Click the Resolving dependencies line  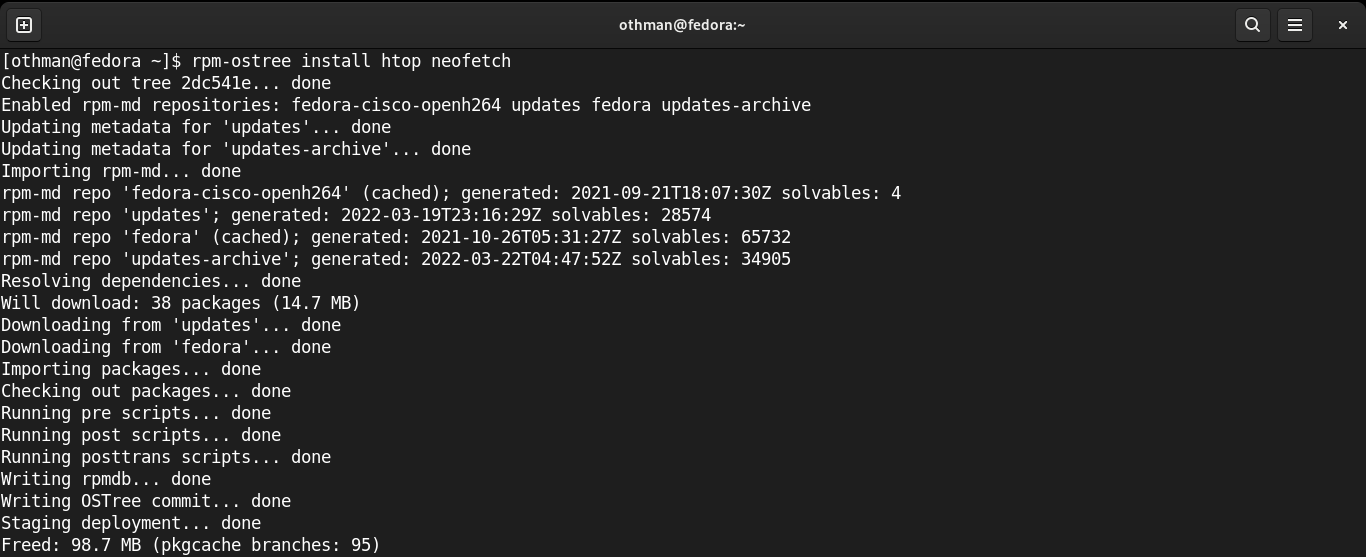tap(151, 281)
